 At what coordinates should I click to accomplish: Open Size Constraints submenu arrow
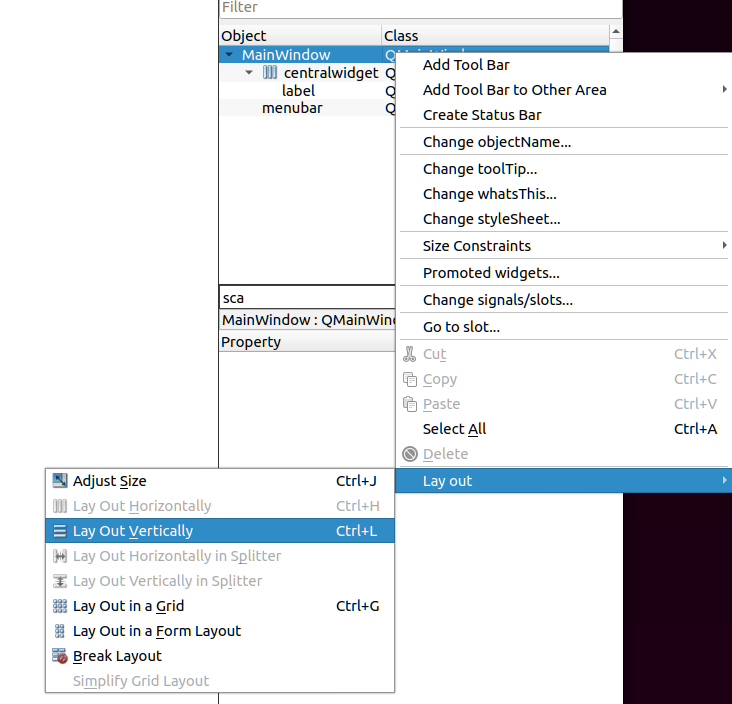724,245
